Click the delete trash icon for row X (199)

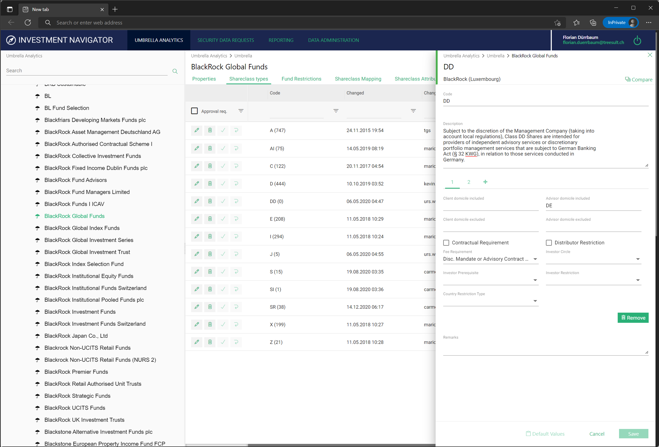(210, 325)
